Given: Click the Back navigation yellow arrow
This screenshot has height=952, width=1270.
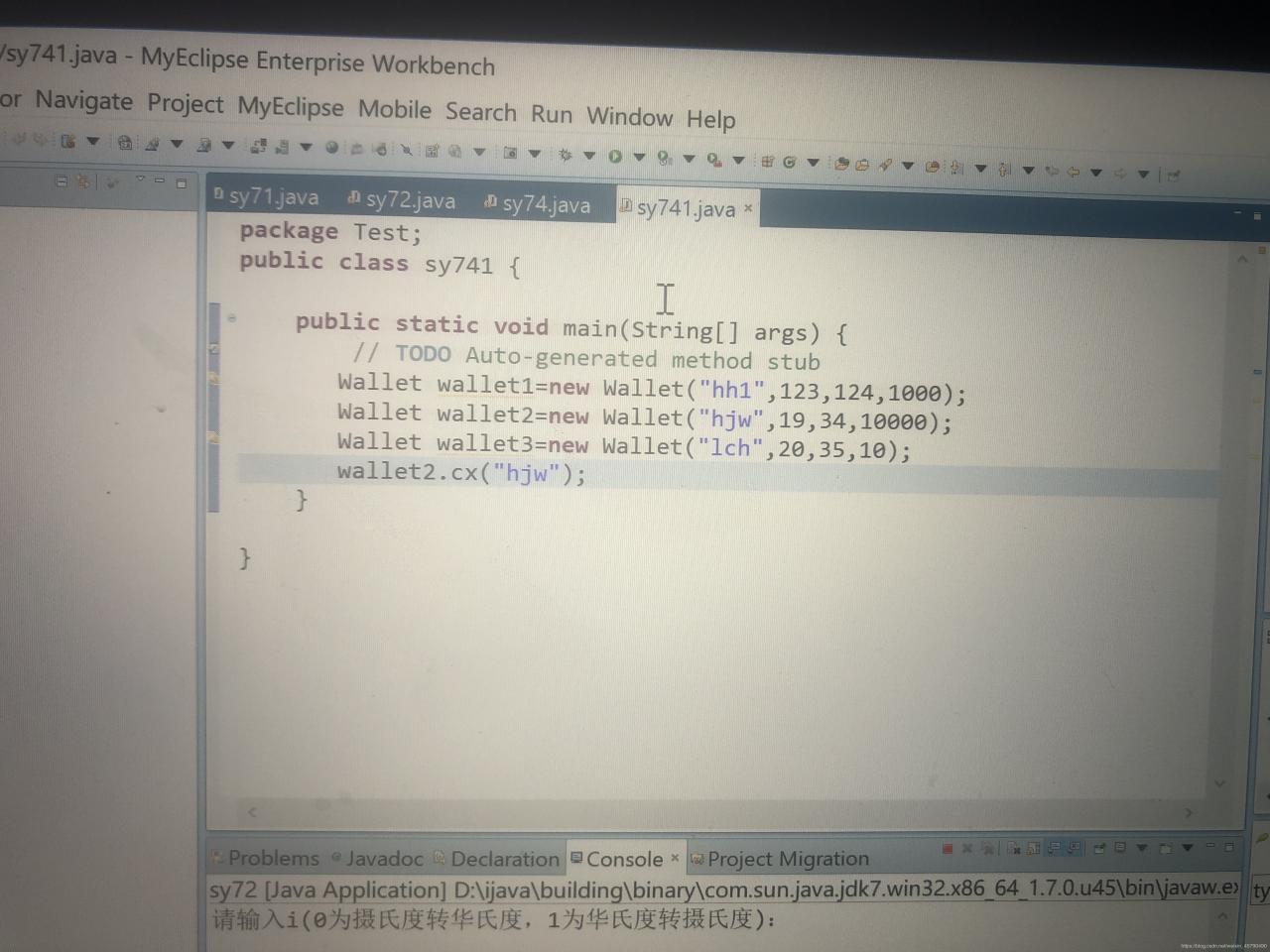Looking at the screenshot, I should [x=1074, y=173].
